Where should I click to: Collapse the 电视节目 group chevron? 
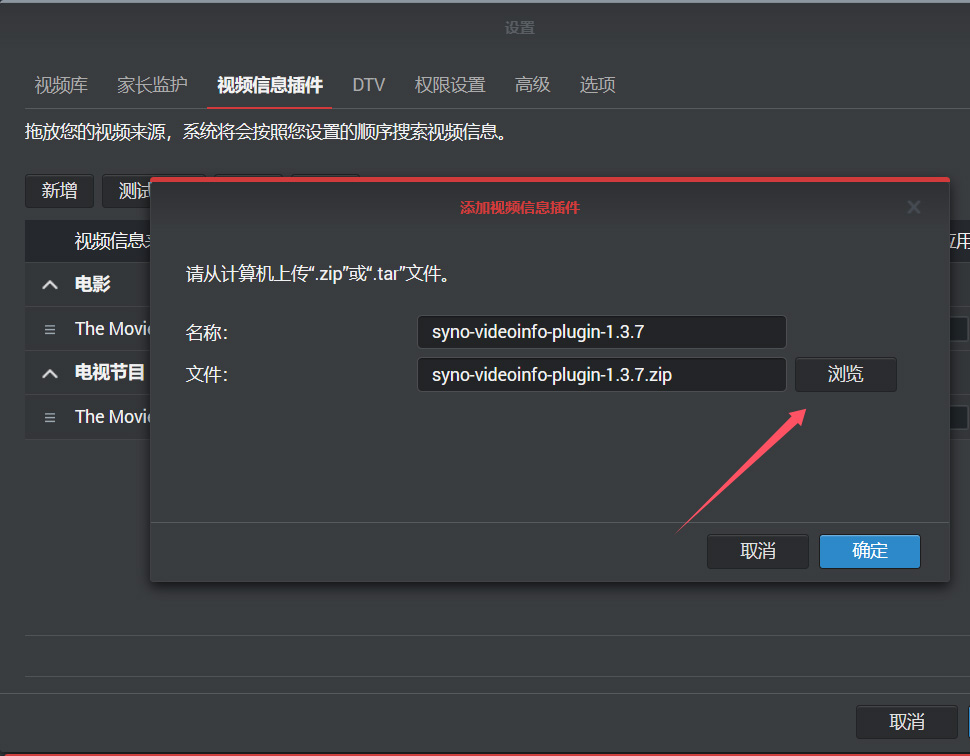pos(50,373)
